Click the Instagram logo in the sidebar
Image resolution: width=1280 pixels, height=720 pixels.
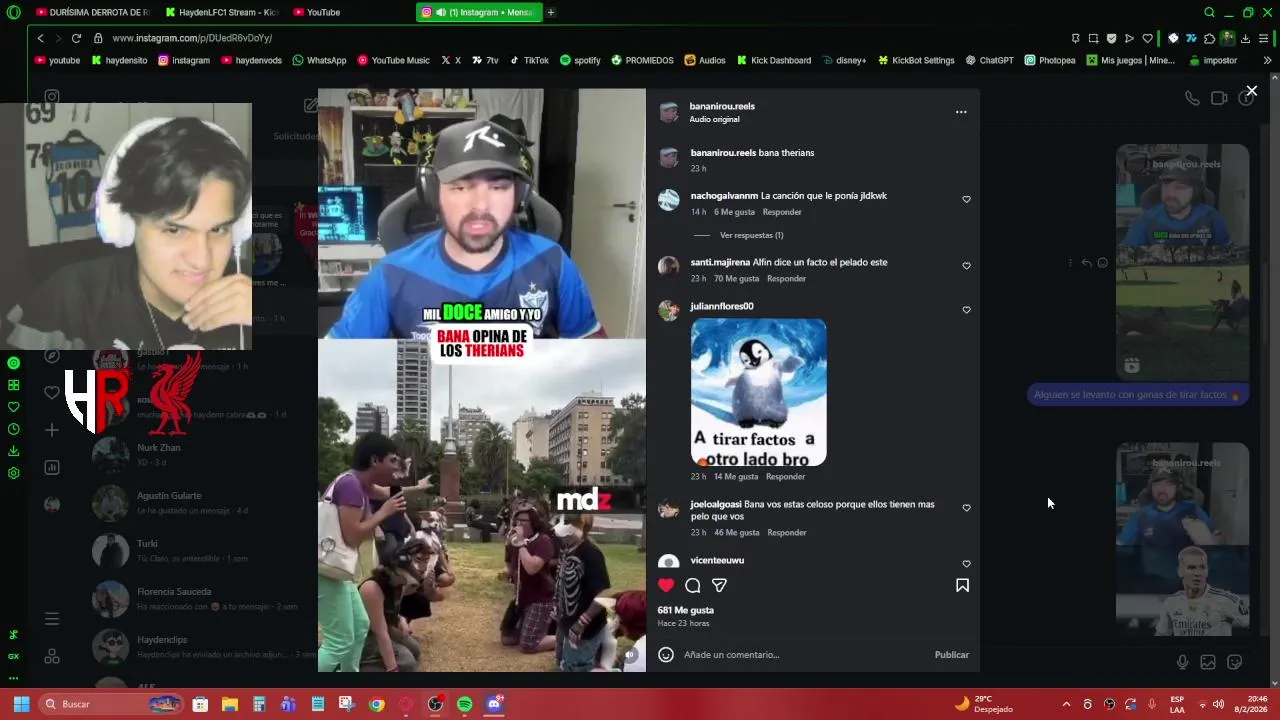(52, 97)
